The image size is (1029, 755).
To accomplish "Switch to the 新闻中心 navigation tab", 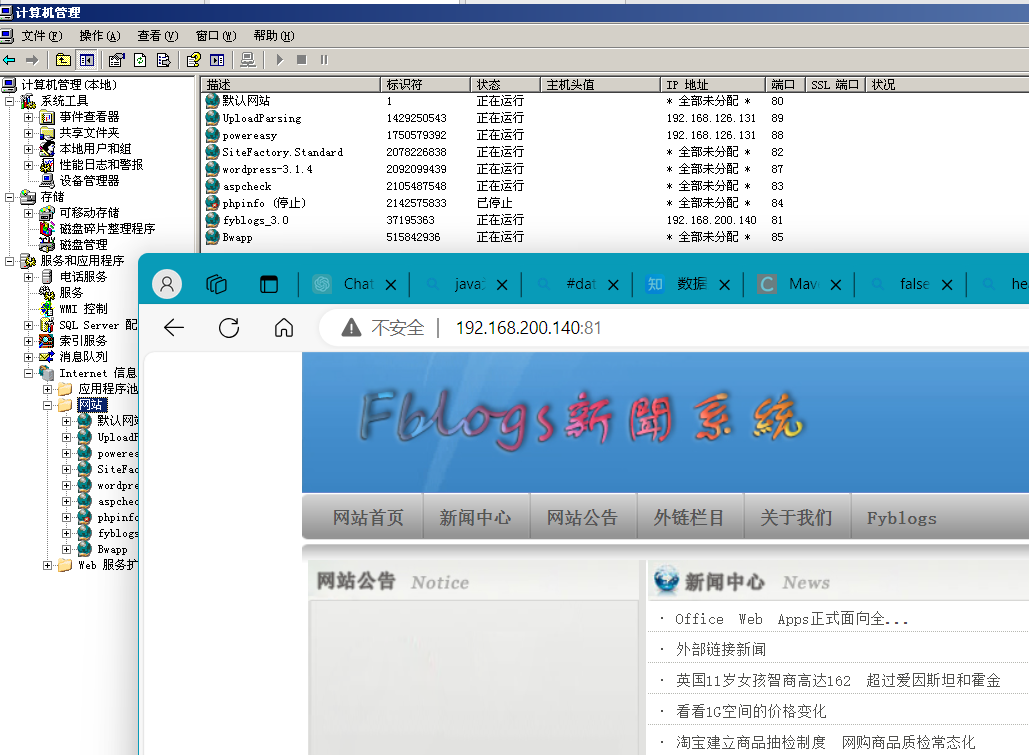I will click(476, 517).
